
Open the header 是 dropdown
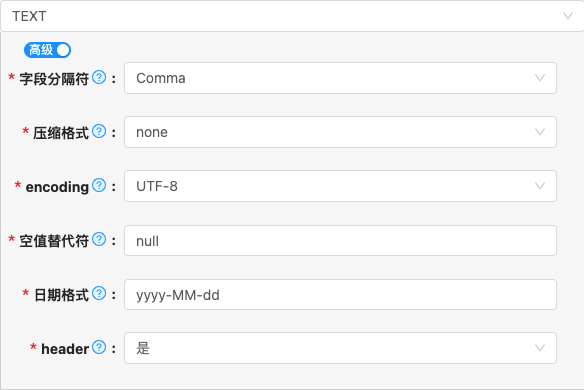pyautogui.click(x=340, y=348)
